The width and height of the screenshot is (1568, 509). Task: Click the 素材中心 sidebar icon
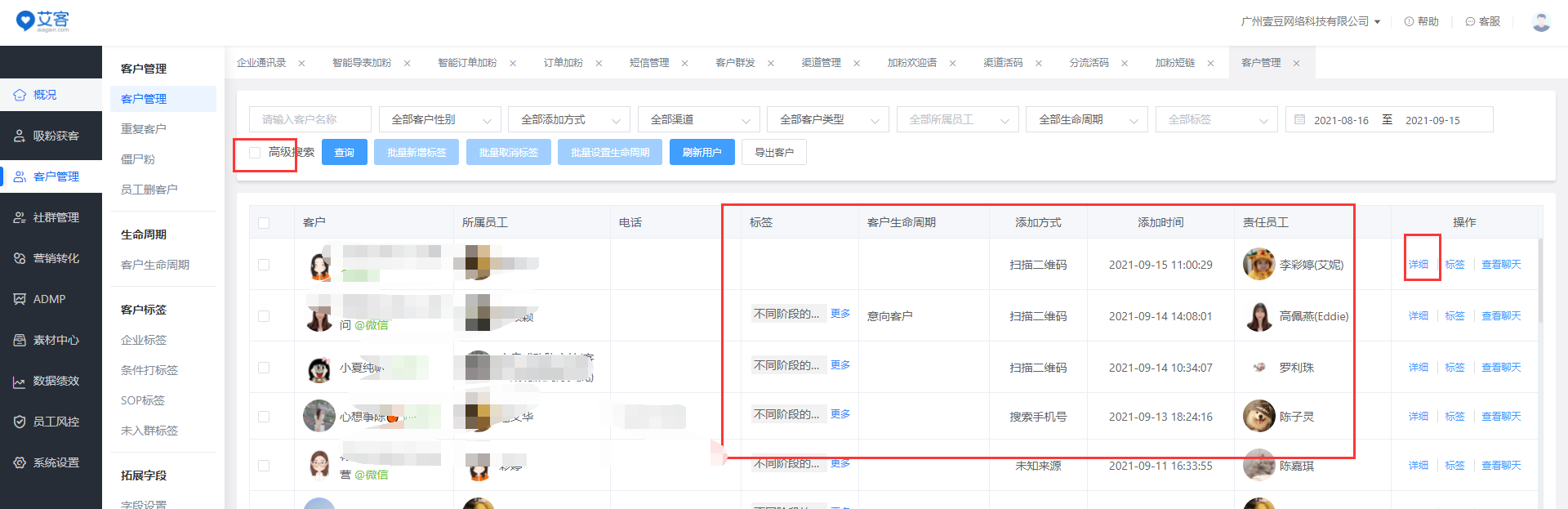click(x=20, y=340)
